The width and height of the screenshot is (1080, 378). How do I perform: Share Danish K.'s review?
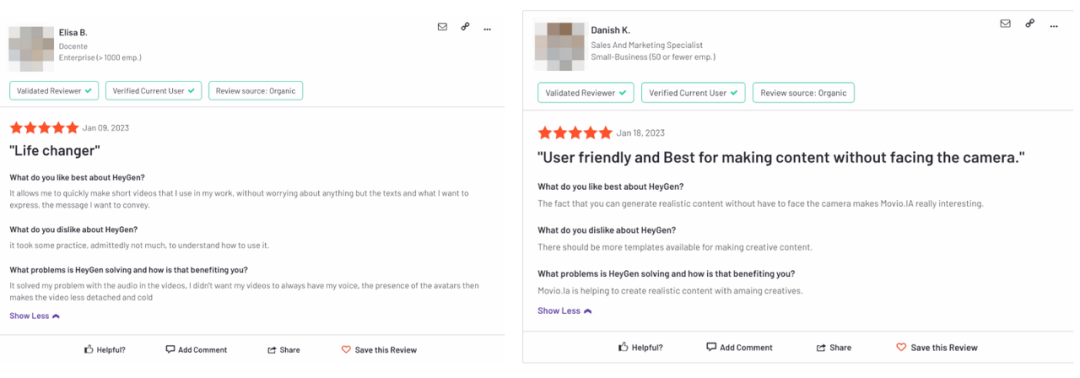[x=833, y=348]
